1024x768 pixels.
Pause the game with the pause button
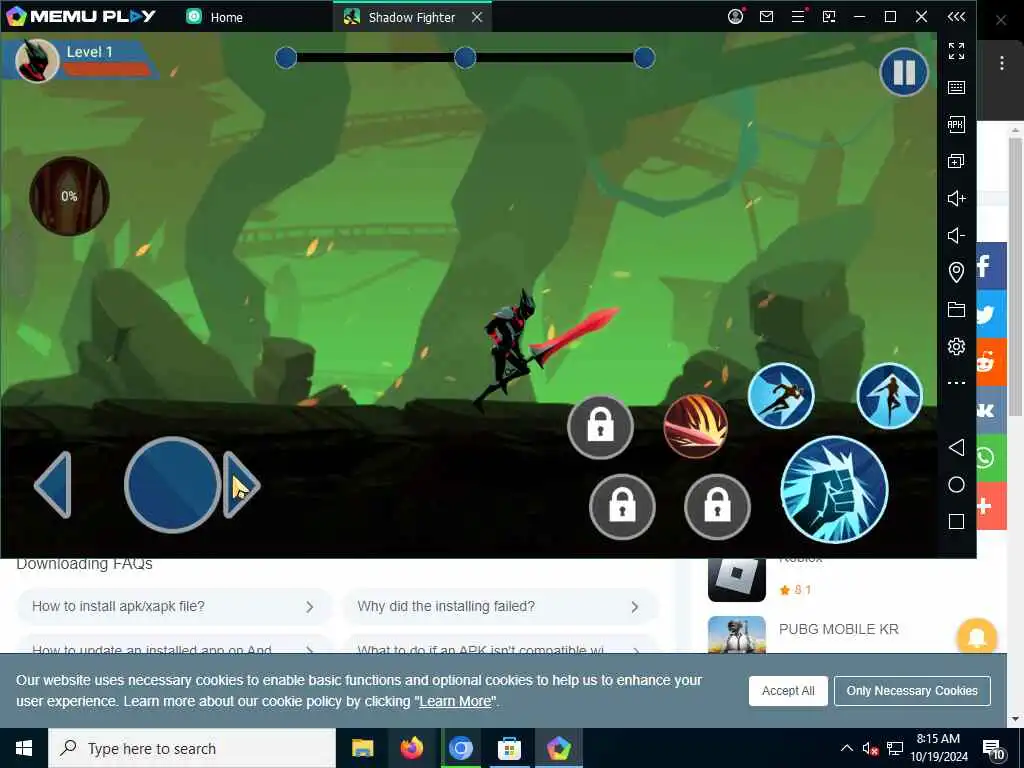coord(904,72)
